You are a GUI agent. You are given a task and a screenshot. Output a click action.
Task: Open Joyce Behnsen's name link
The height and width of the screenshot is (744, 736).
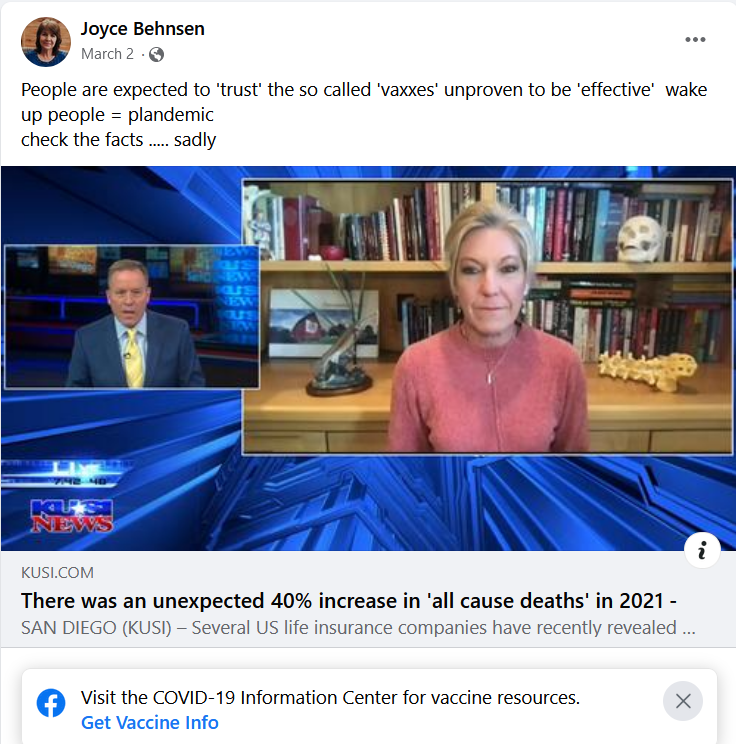point(142,29)
